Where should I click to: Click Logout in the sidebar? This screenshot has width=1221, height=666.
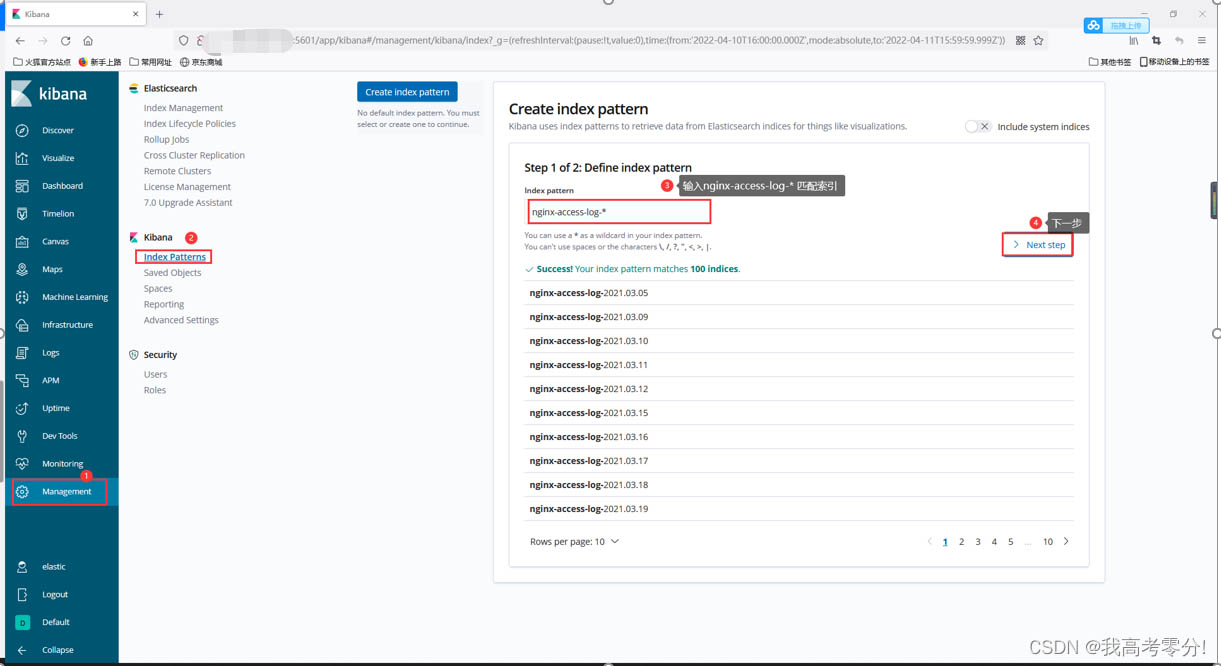click(x=55, y=595)
